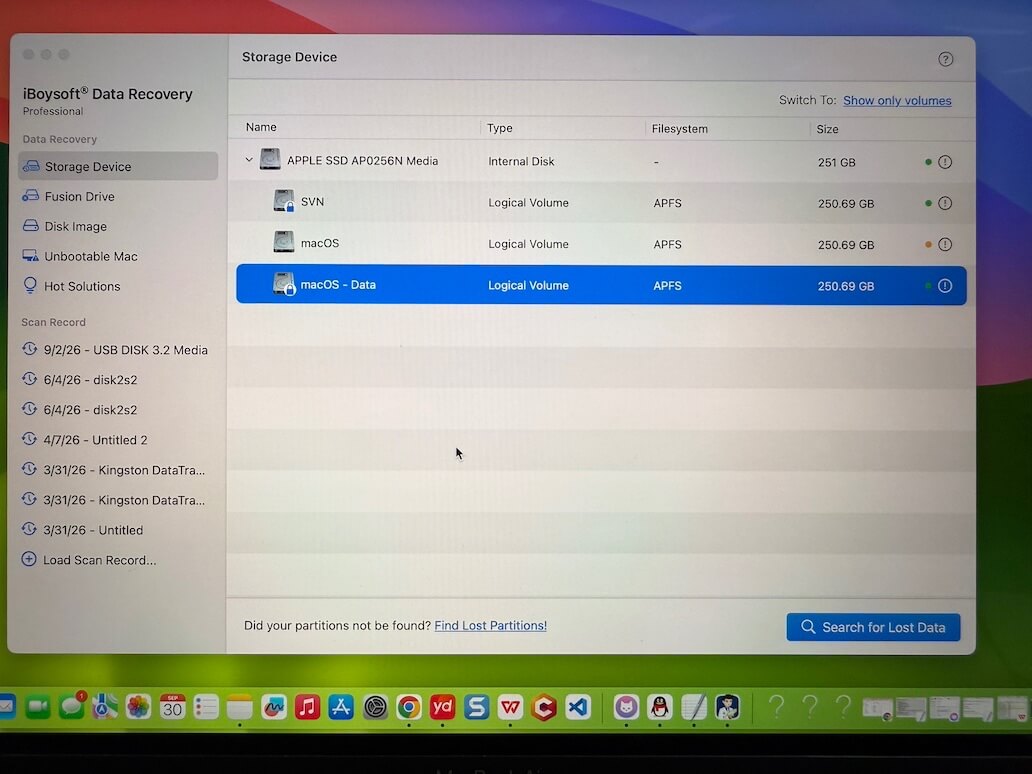The width and height of the screenshot is (1032, 774).
Task: Click the 250.69 GB size of SVN
Action: 846,203
